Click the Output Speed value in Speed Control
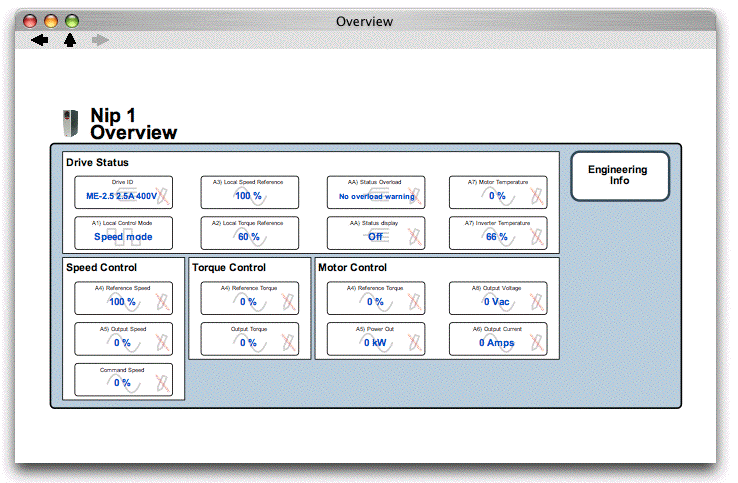Screen dimensions: 738x483 coord(123,339)
